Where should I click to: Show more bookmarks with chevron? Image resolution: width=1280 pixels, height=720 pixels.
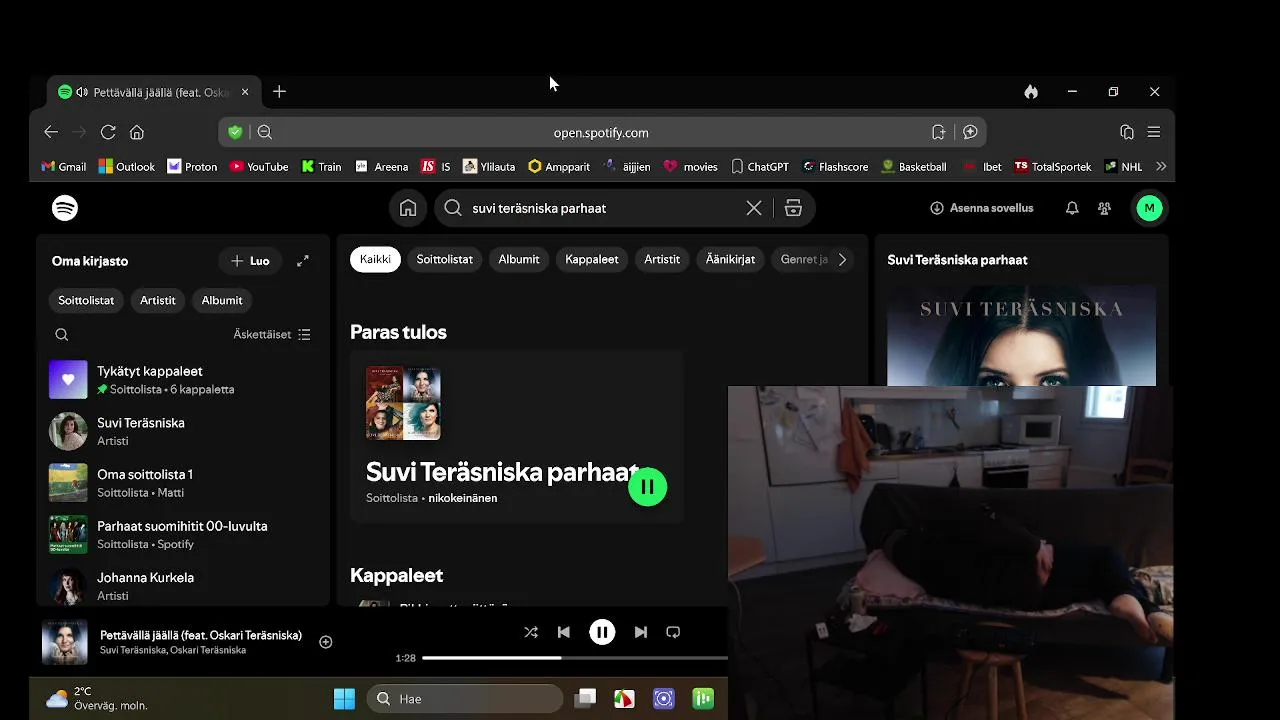click(1161, 166)
